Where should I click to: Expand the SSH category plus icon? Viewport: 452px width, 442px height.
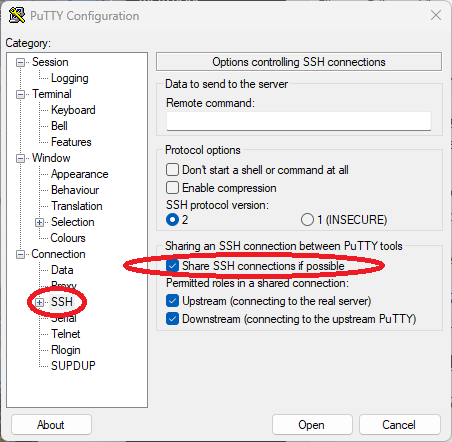(x=39, y=302)
